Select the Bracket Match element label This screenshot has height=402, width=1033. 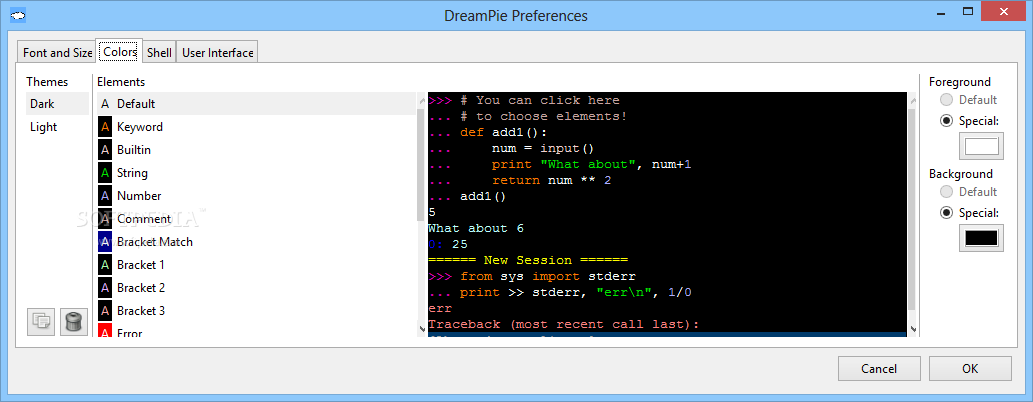click(x=155, y=242)
